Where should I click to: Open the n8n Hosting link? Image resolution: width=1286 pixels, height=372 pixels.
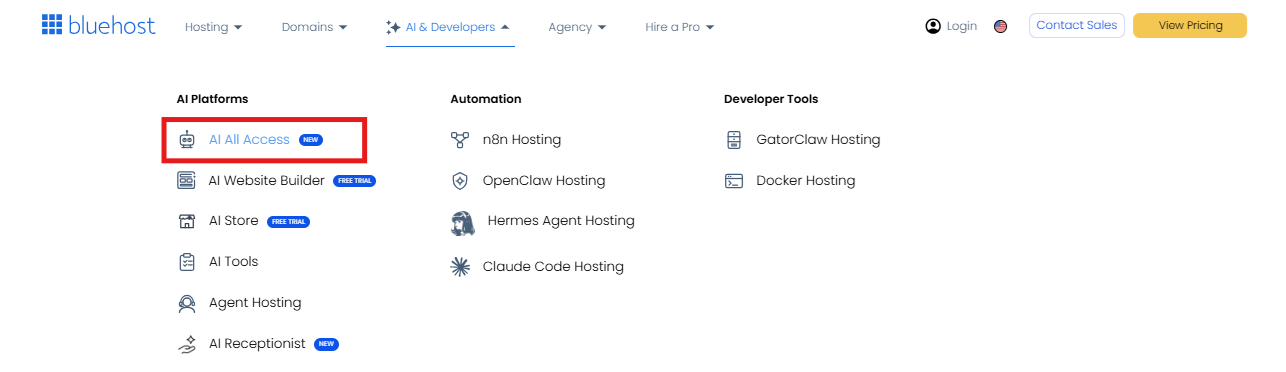pyautogui.click(x=522, y=140)
